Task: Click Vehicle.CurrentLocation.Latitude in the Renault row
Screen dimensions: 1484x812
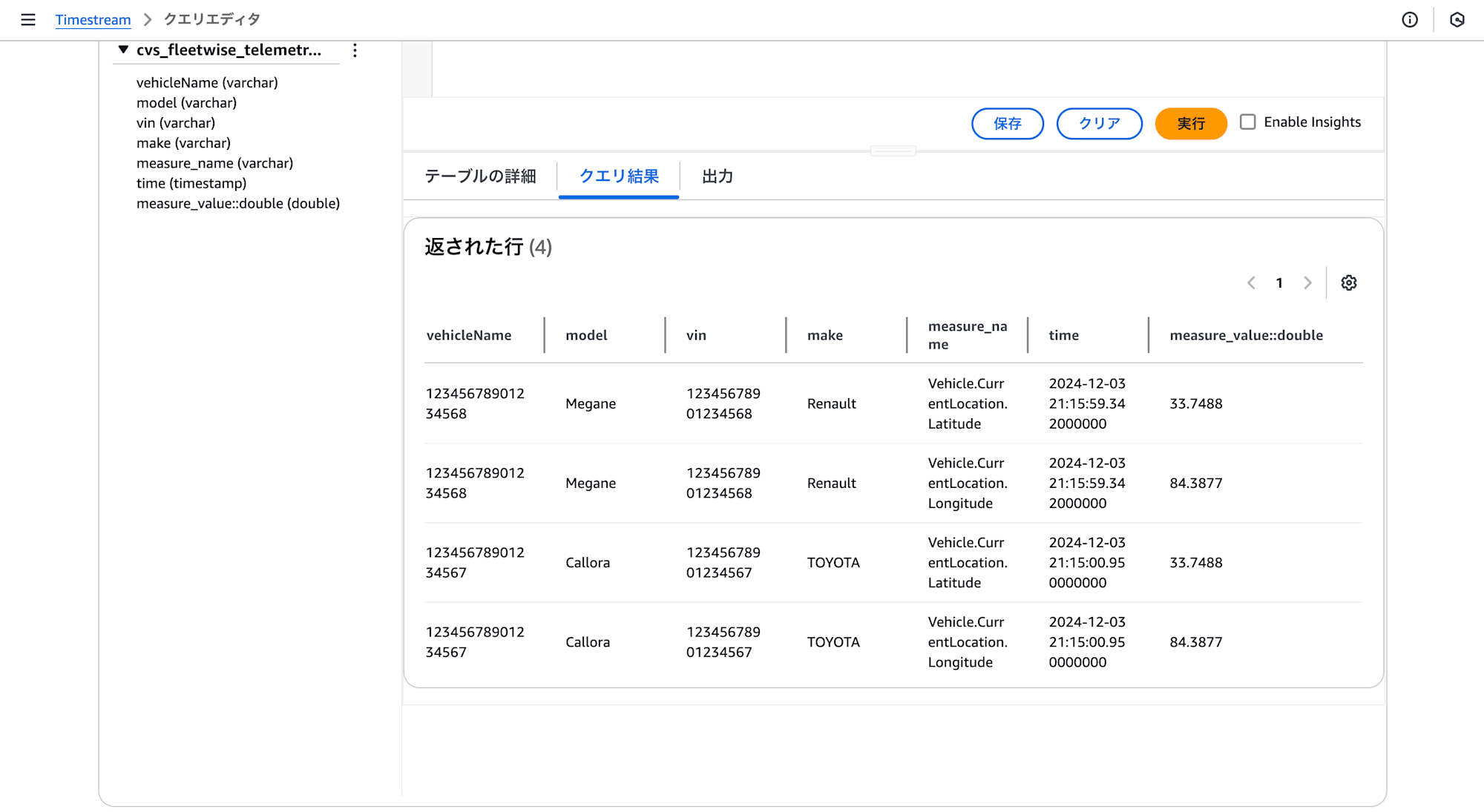Action: coord(968,403)
